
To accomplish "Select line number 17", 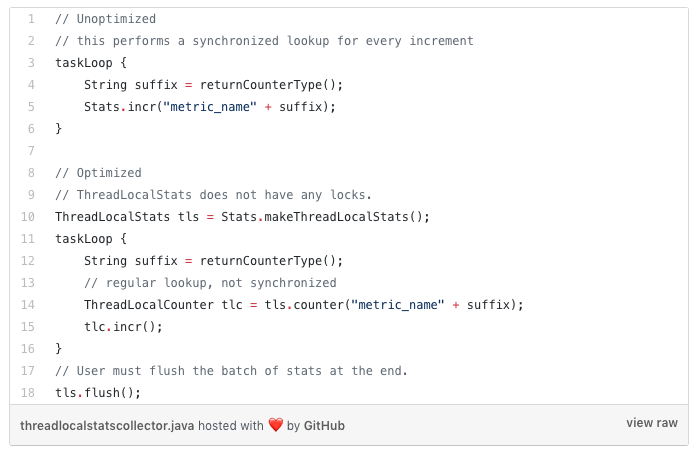I will (x=28, y=371).
